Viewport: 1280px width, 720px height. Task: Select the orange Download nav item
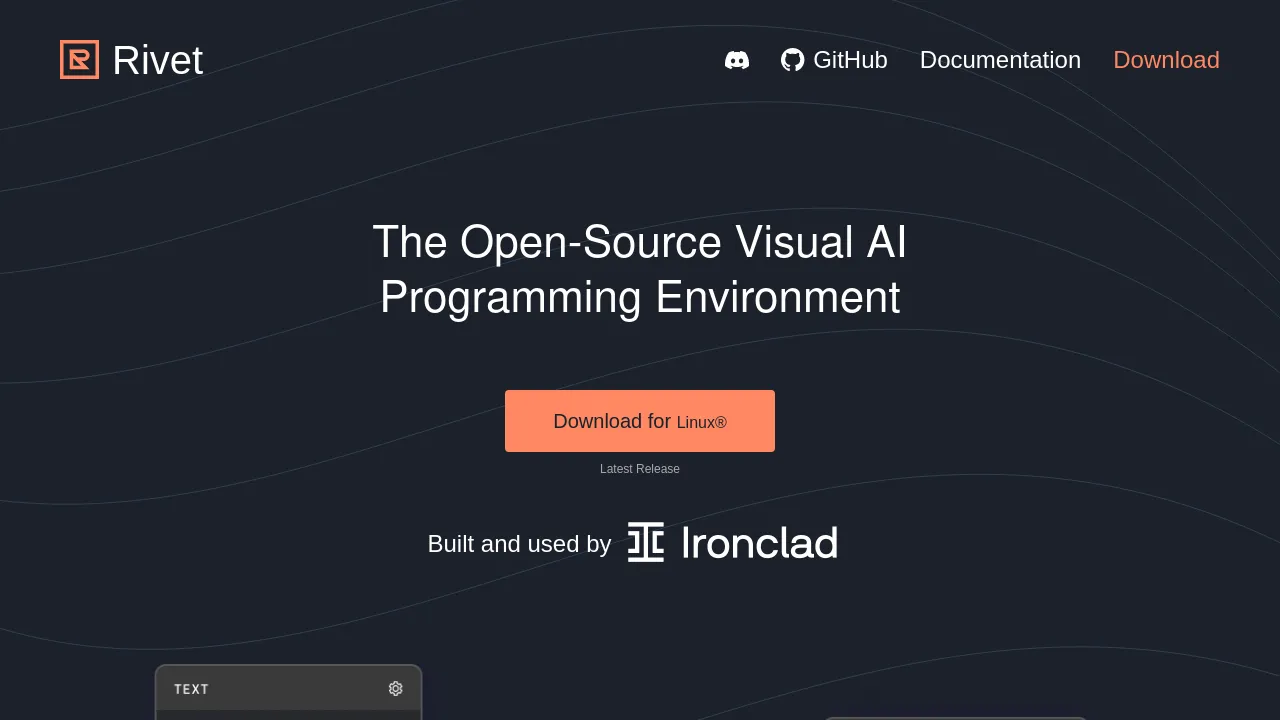(x=1166, y=60)
